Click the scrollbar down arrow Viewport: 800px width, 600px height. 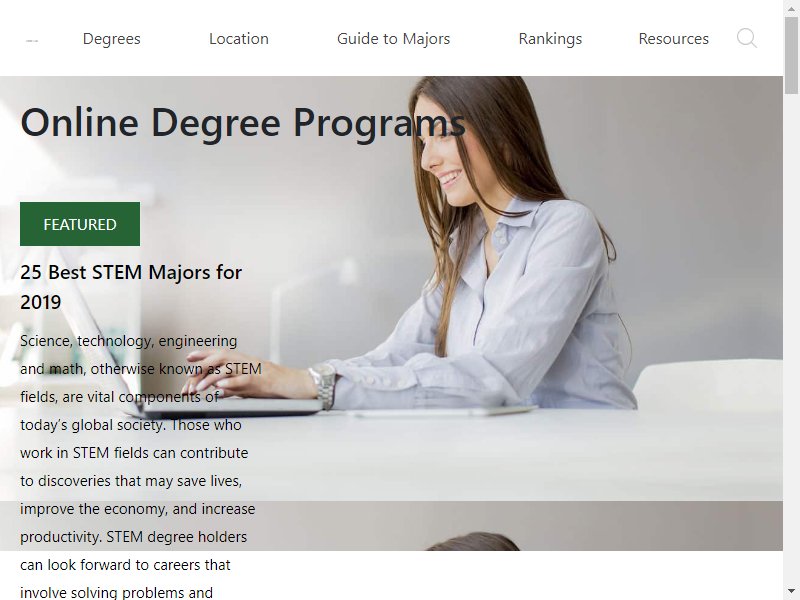[x=791, y=591]
